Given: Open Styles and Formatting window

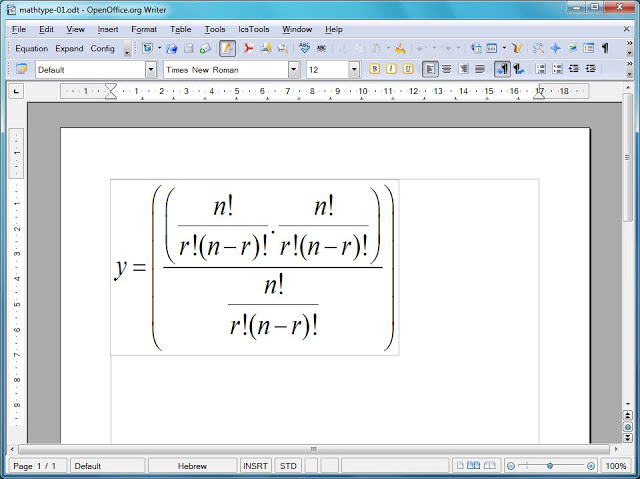Looking at the screenshot, I should 21,69.
